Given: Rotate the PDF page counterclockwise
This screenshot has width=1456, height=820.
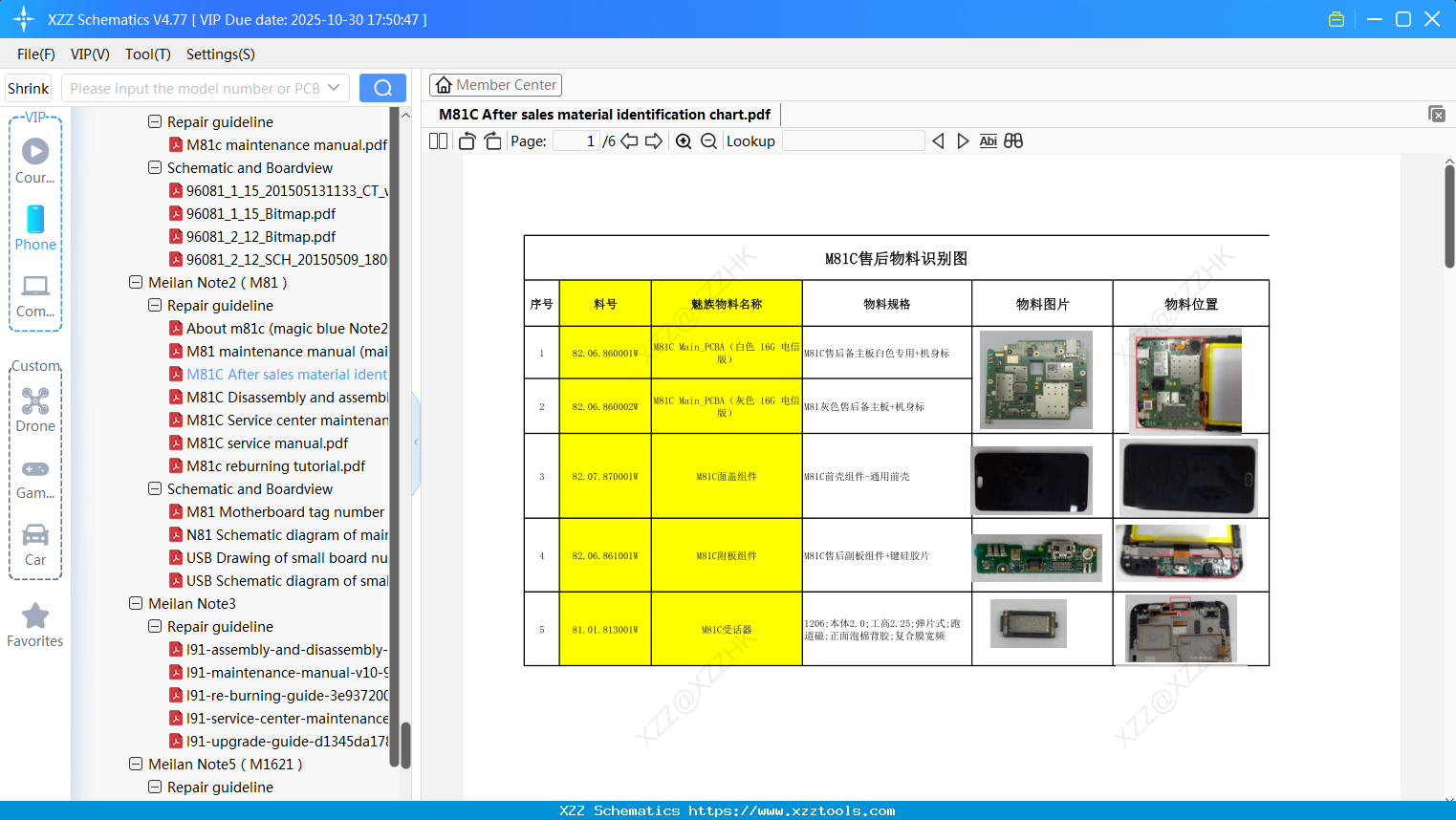Looking at the screenshot, I should point(466,140).
